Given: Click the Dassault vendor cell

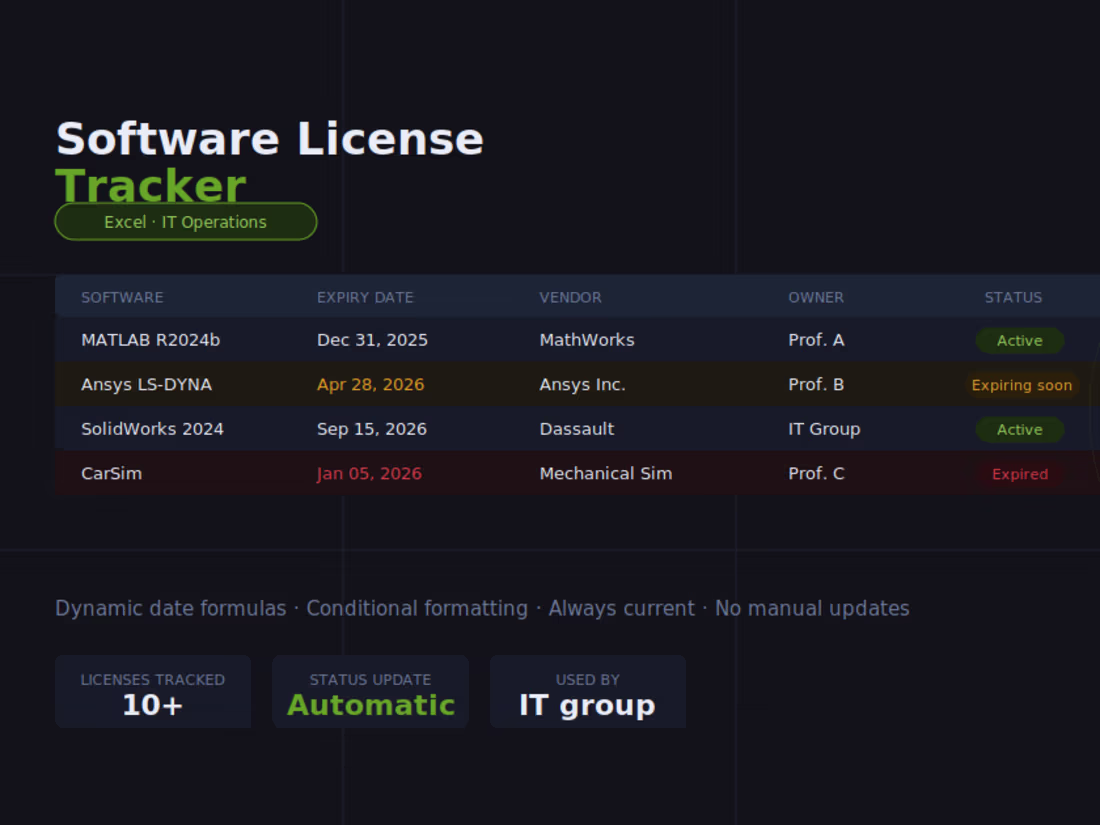Looking at the screenshot, I should (577, 429).
